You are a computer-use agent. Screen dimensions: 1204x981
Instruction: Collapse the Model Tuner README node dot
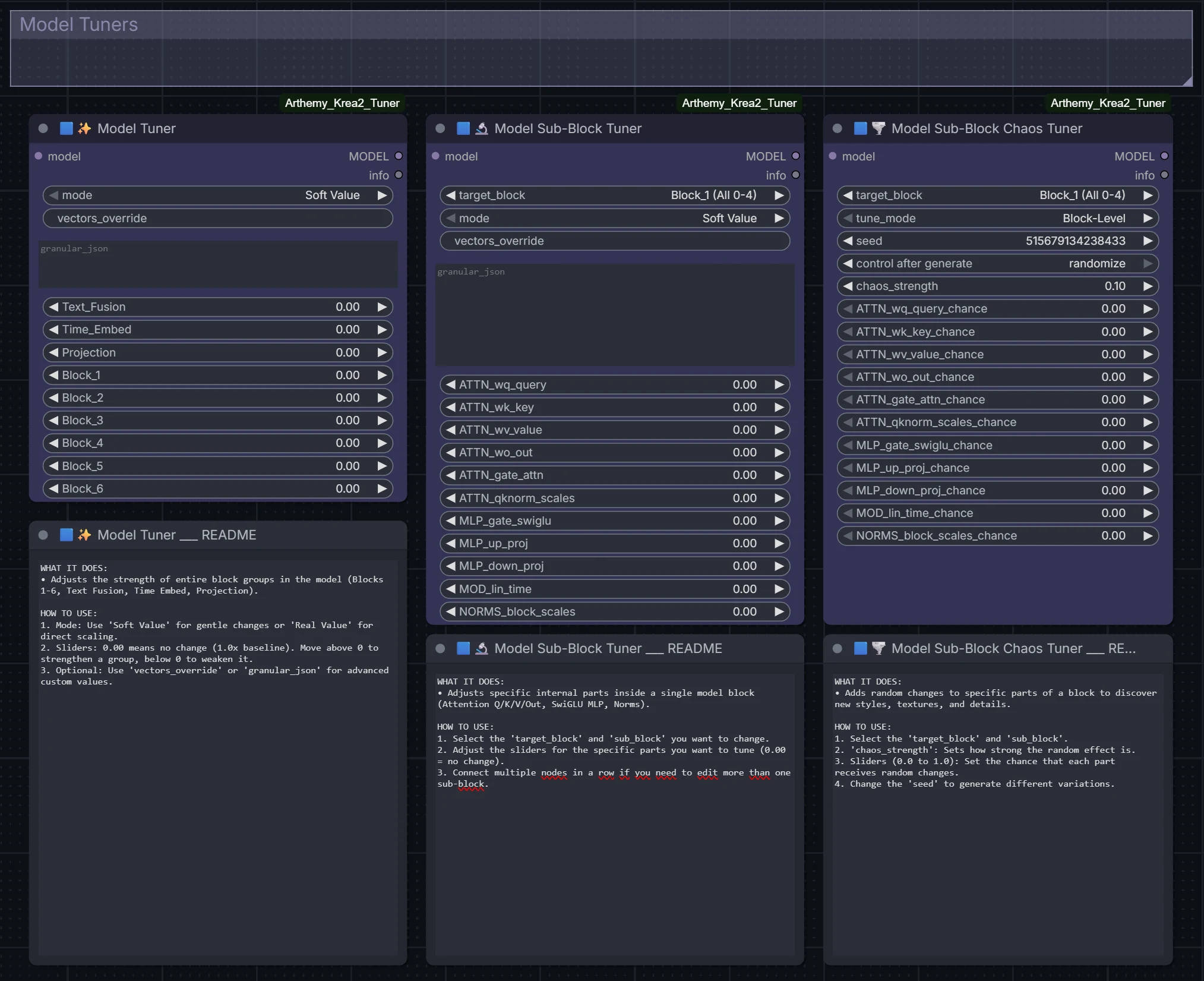click(x=43, y=535)
